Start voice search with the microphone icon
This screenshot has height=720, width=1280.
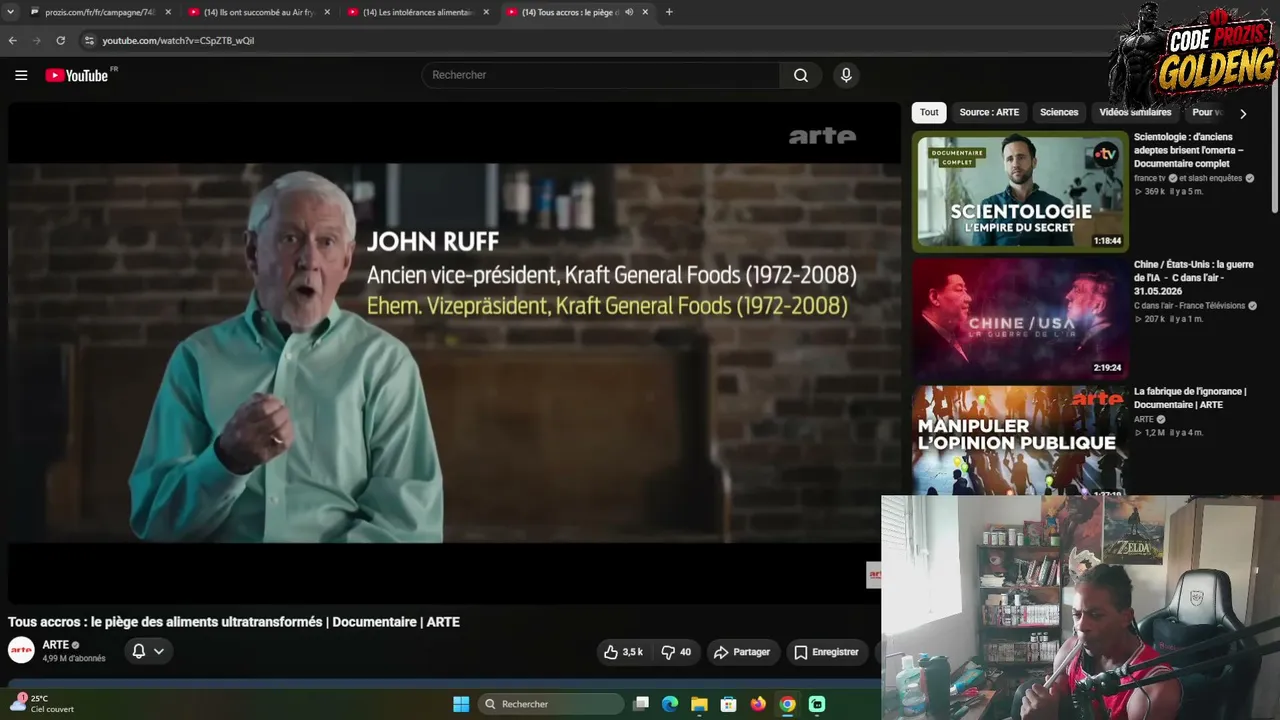[846, 75]
